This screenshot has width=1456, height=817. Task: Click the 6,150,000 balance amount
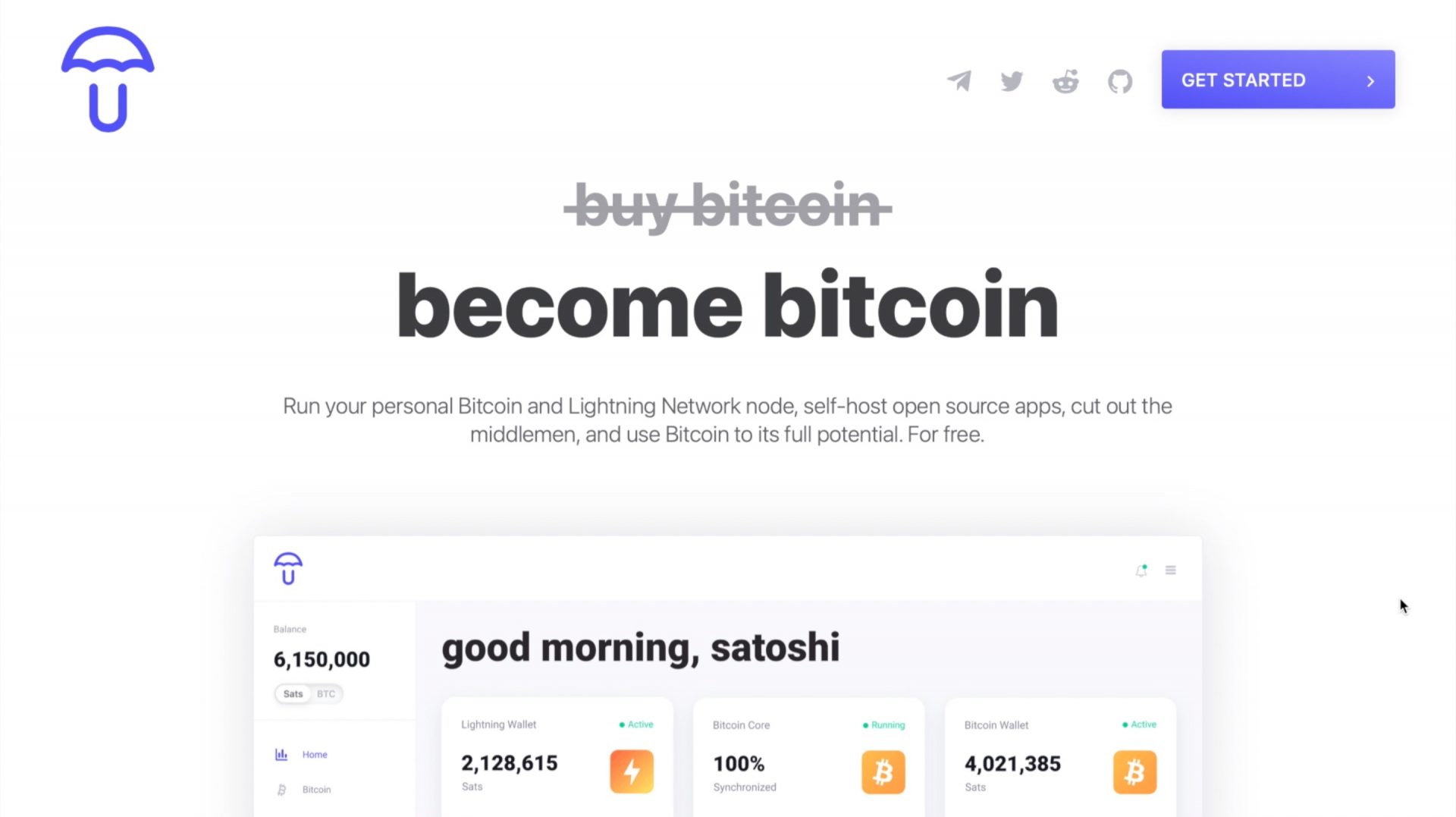coord(321,659)
